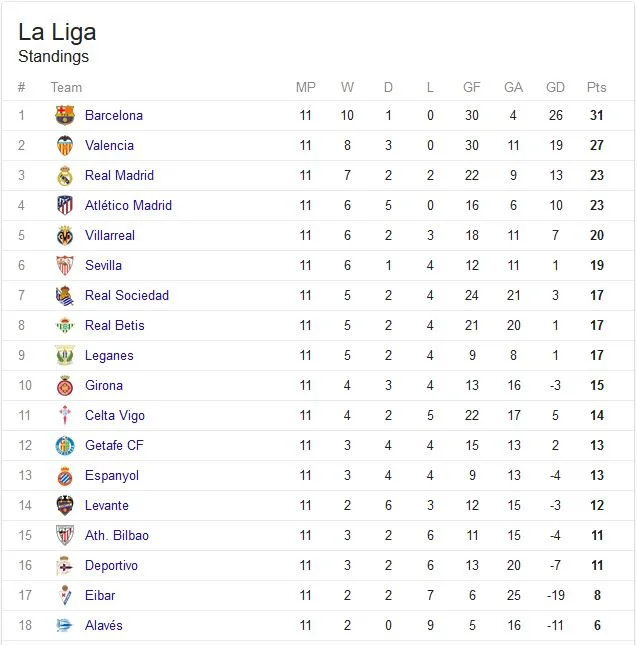Open the Leganes team link
Screen dimensions: 637x645
tap(109, 355)
